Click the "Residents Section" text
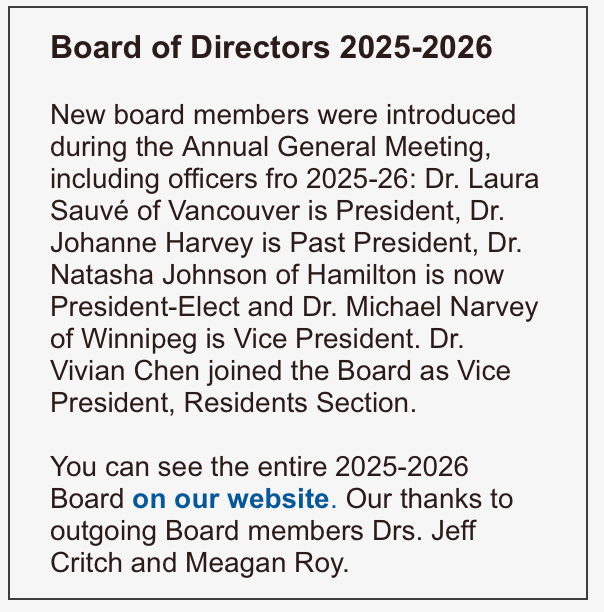604x612 pixels. pyautogui.click(x=300, y=402)
